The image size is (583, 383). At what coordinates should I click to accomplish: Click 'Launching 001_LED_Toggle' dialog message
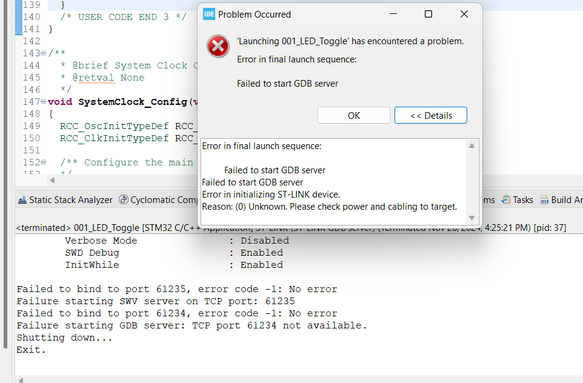pyautogui.click(x=350, y=41)
